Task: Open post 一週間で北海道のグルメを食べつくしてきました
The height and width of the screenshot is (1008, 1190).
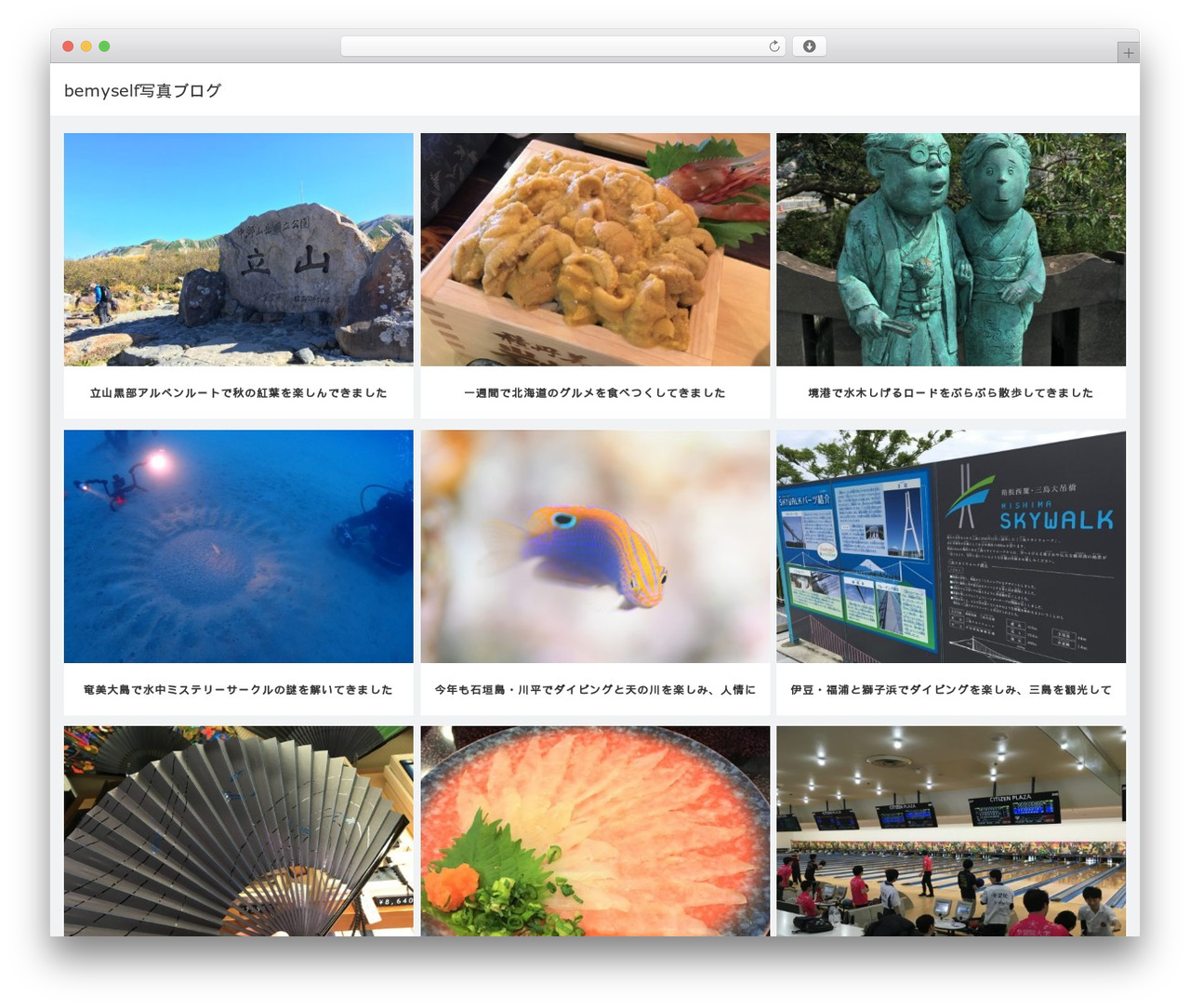Action: click(x=595, y=393)
